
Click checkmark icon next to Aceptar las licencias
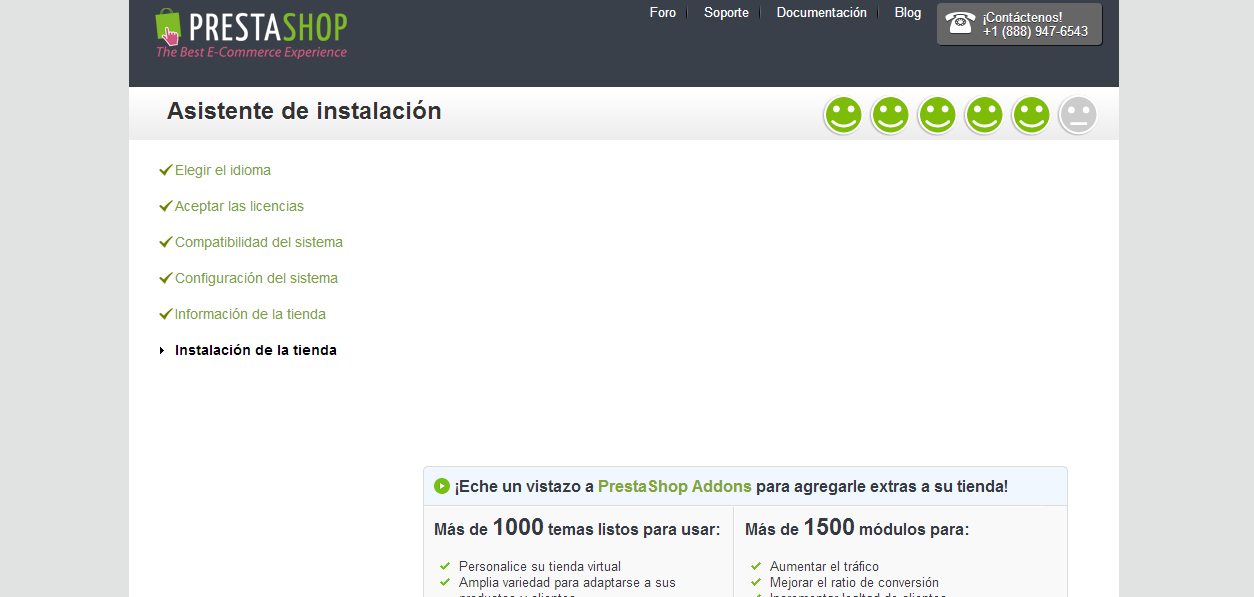click(x=166, y=206)
